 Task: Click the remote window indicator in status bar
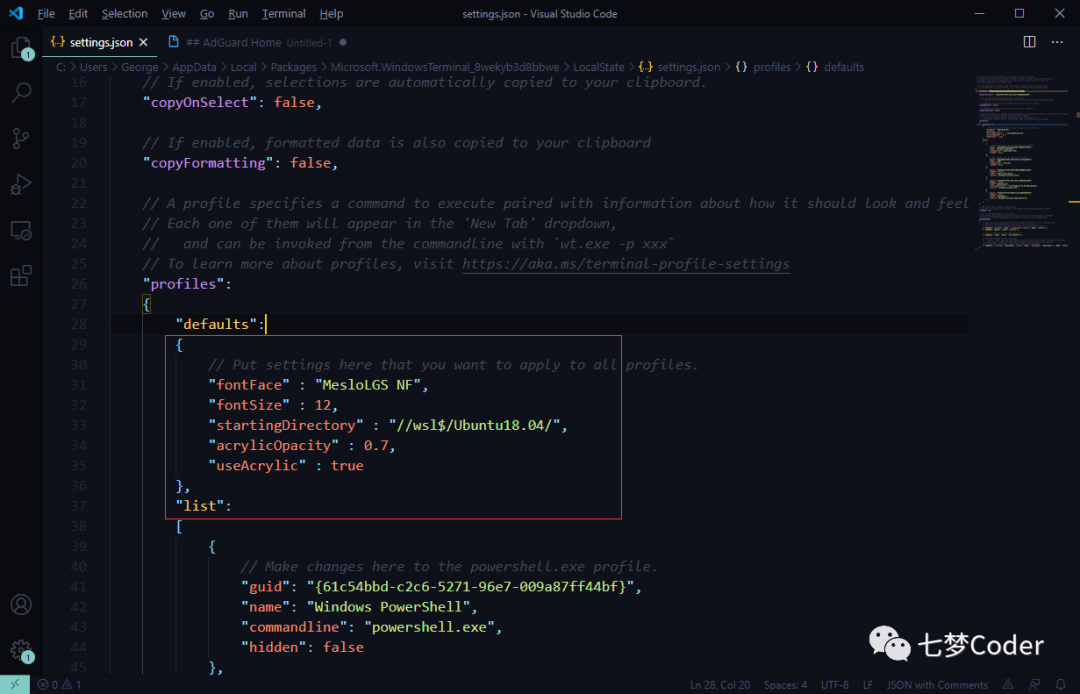[14, 684]
